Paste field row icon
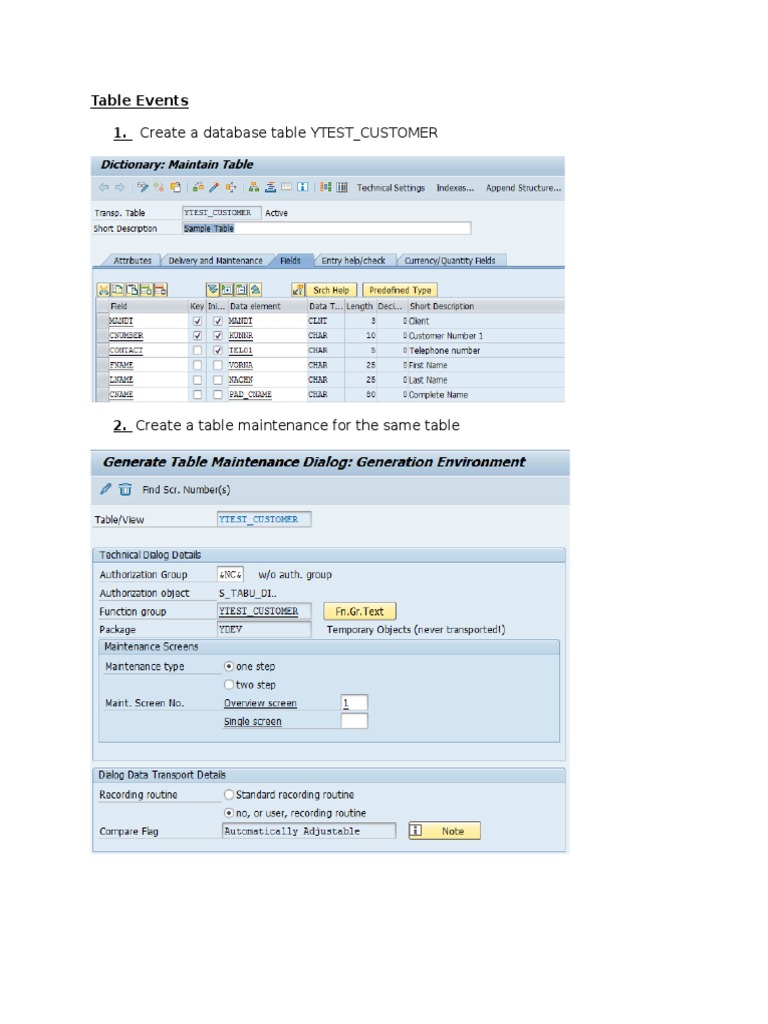The image size is (768, 1024). tap(132, 290)
